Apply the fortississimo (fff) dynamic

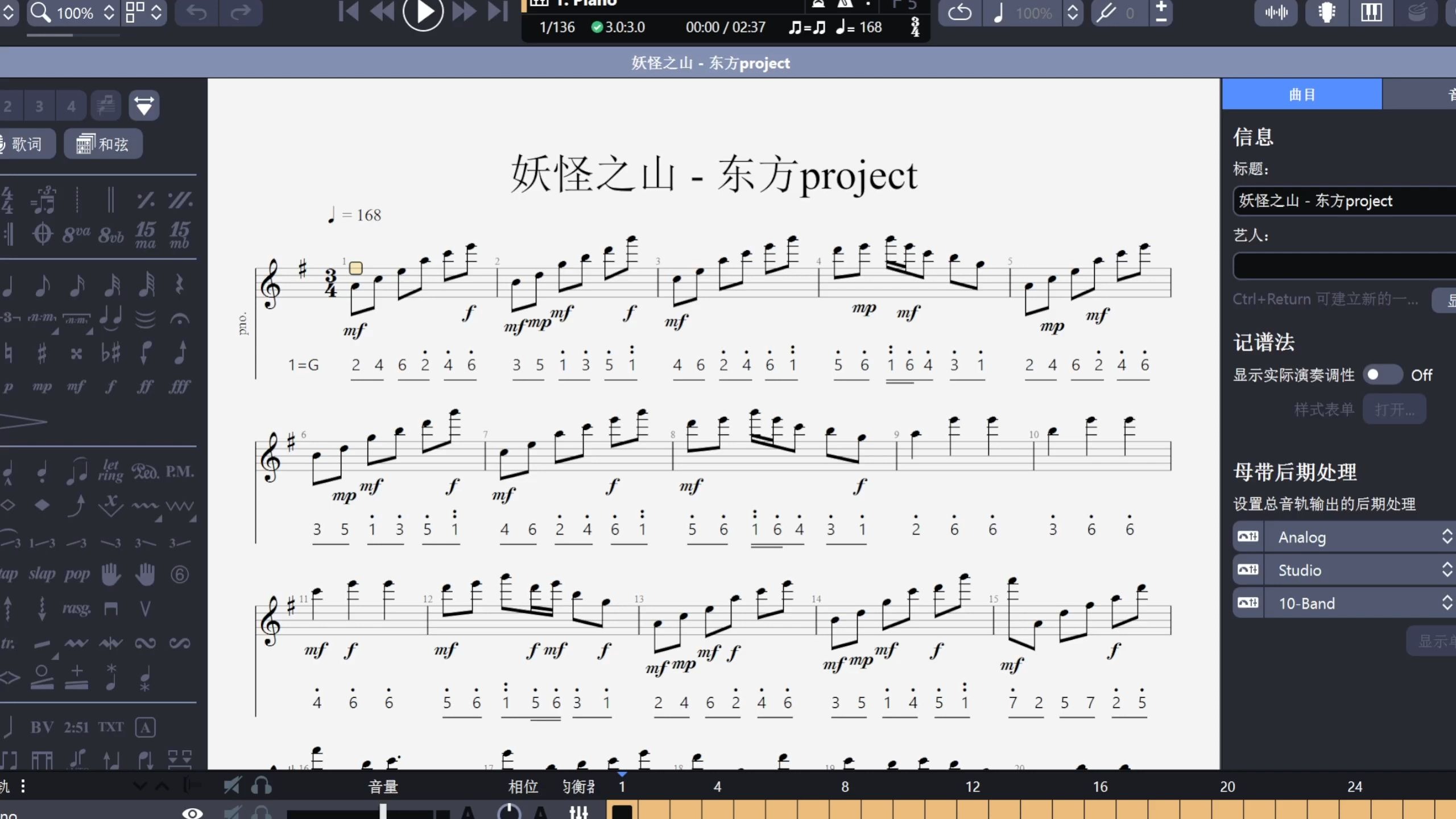coord(180,387)
